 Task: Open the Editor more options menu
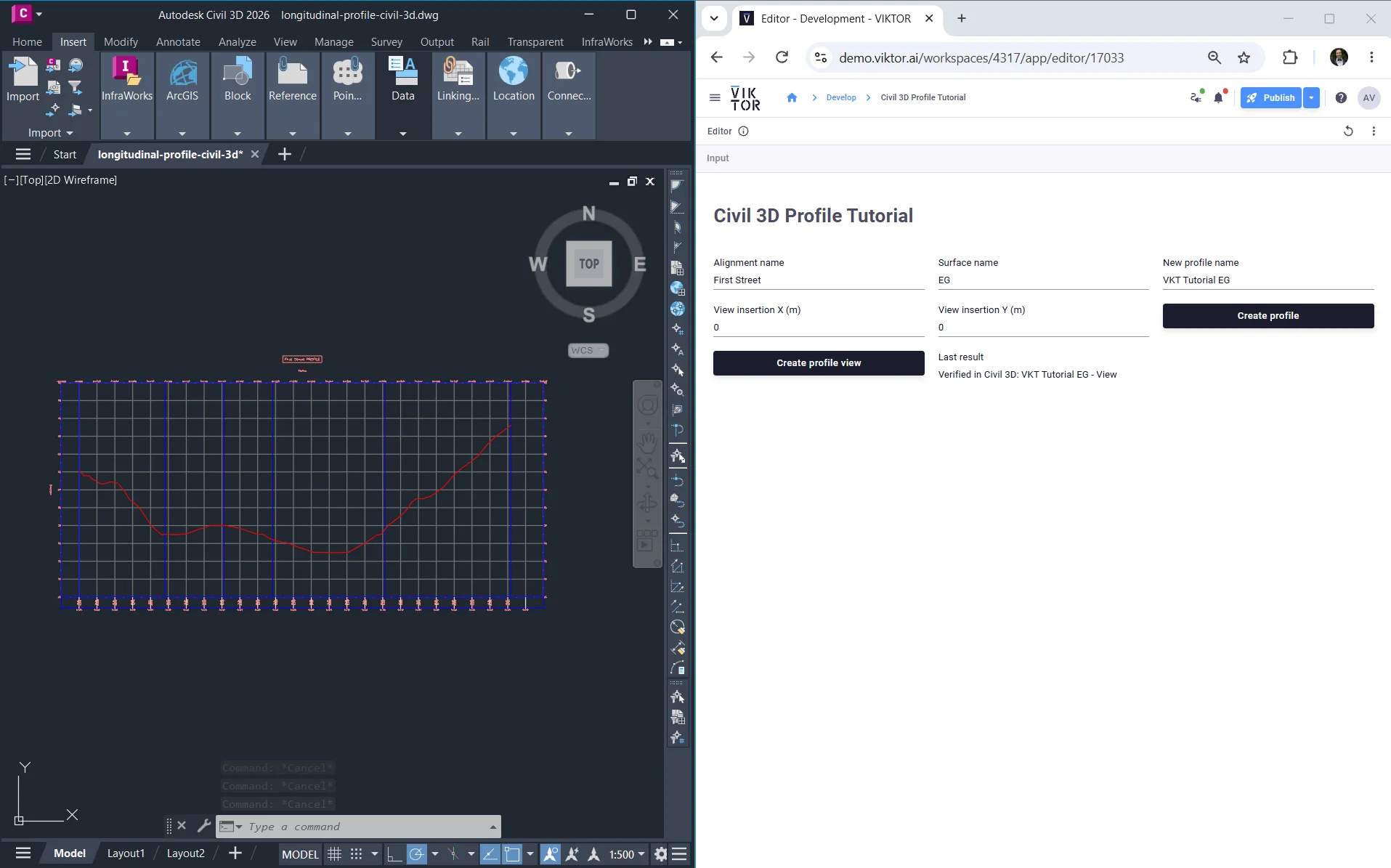pyautogui.click(x=1374, y=131)
